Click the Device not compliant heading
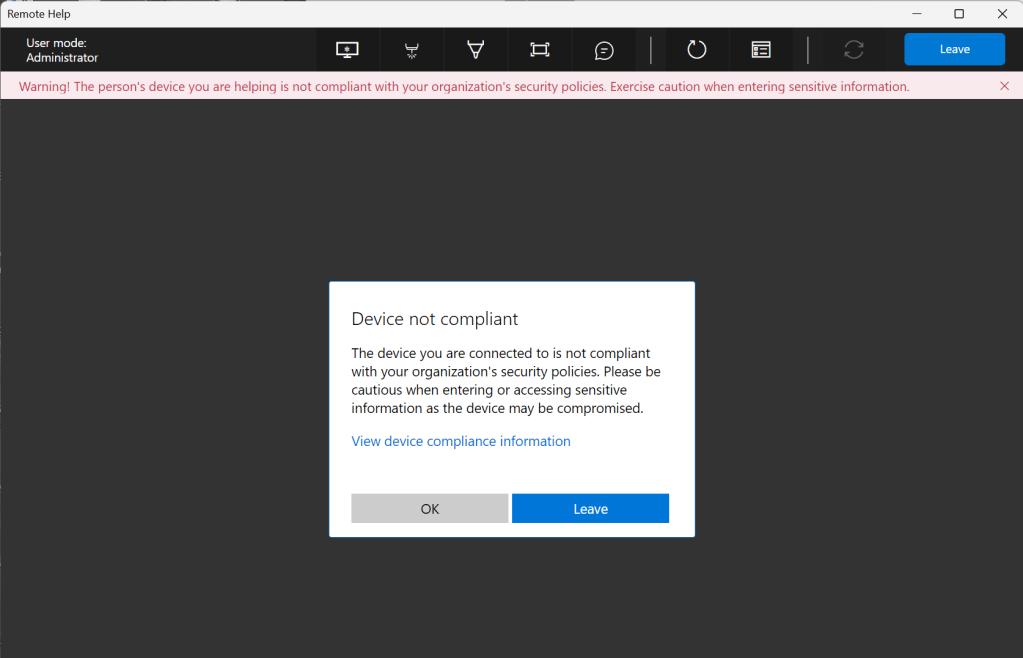This screenshot has width=1023, height=658. (x=435, y=320)
